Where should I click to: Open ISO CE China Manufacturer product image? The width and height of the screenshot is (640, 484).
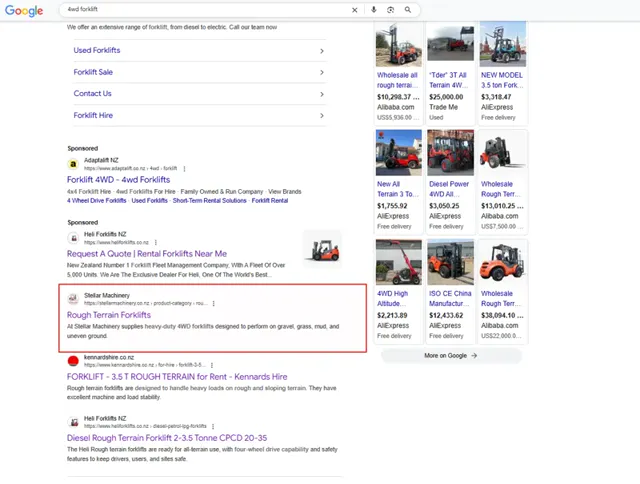pyautogui.click(x=451, y=262)
